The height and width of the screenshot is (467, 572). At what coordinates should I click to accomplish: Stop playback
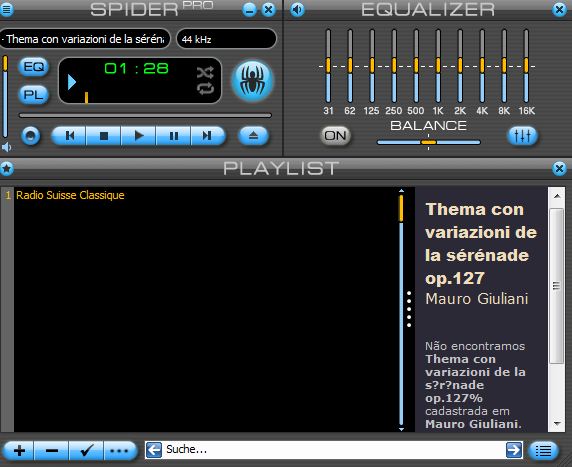pyautogui.click(x=104, y=136)
